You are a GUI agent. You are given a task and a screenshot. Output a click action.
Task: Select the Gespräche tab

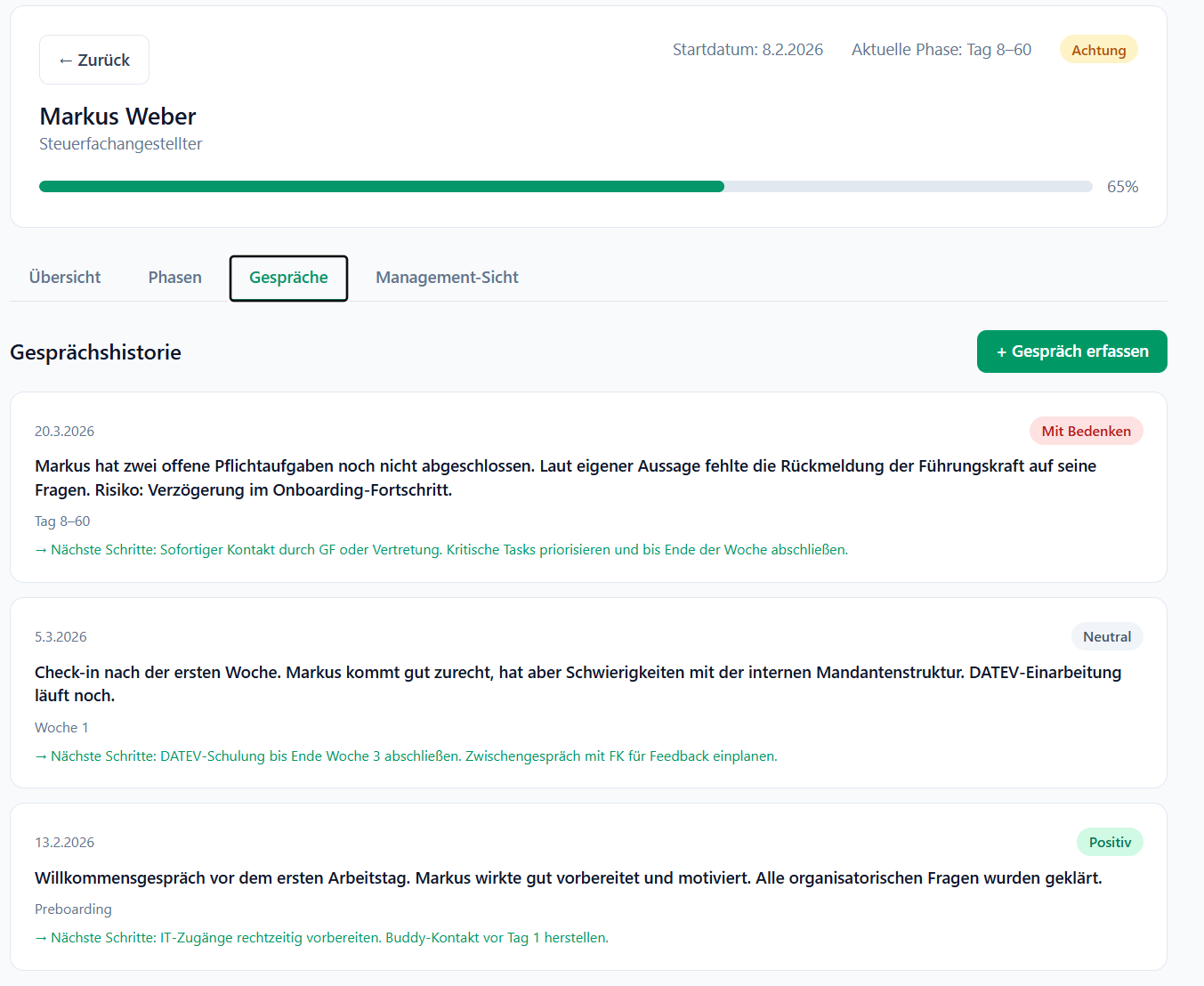288,278
